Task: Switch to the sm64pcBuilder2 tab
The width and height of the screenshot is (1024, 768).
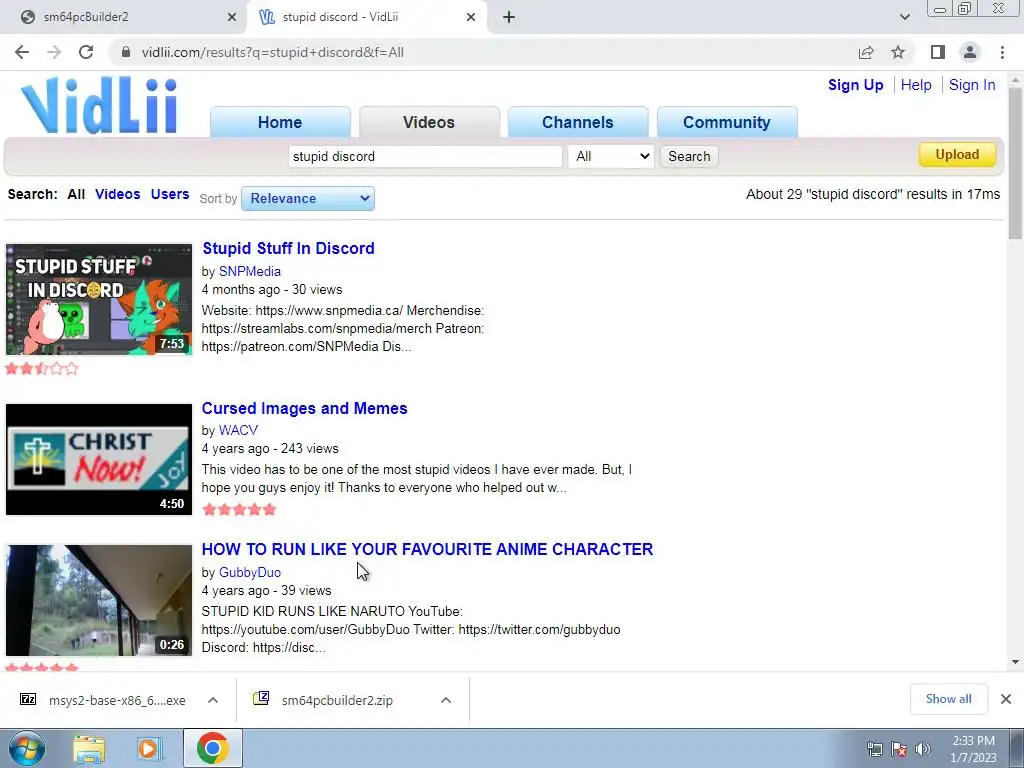Action: 123,17
